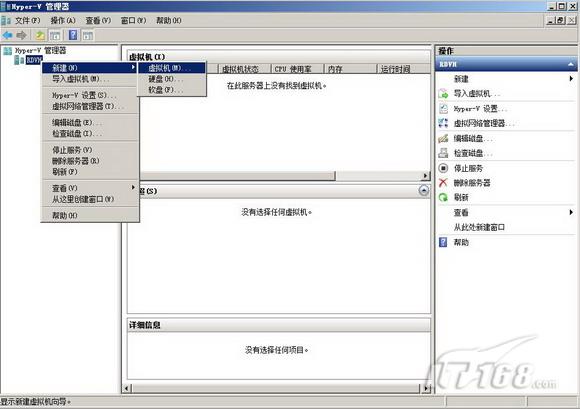
Task: Click the Up one level folder icon
Action: (x=40, y=36)
